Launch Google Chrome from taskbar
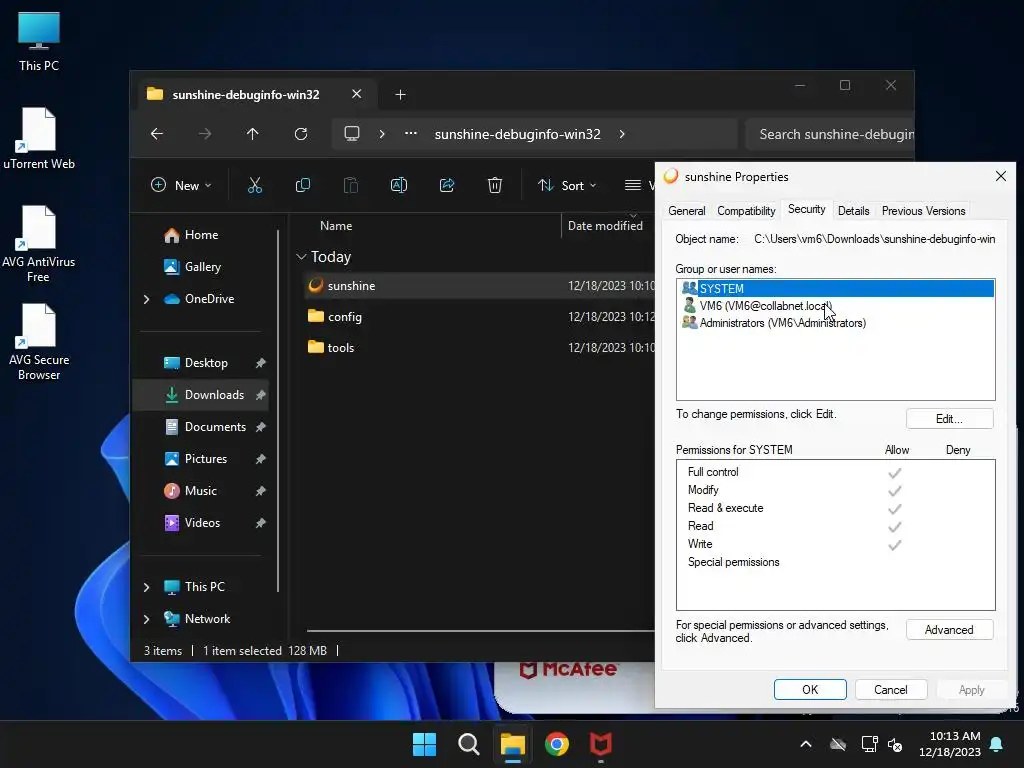 [557, 744]
